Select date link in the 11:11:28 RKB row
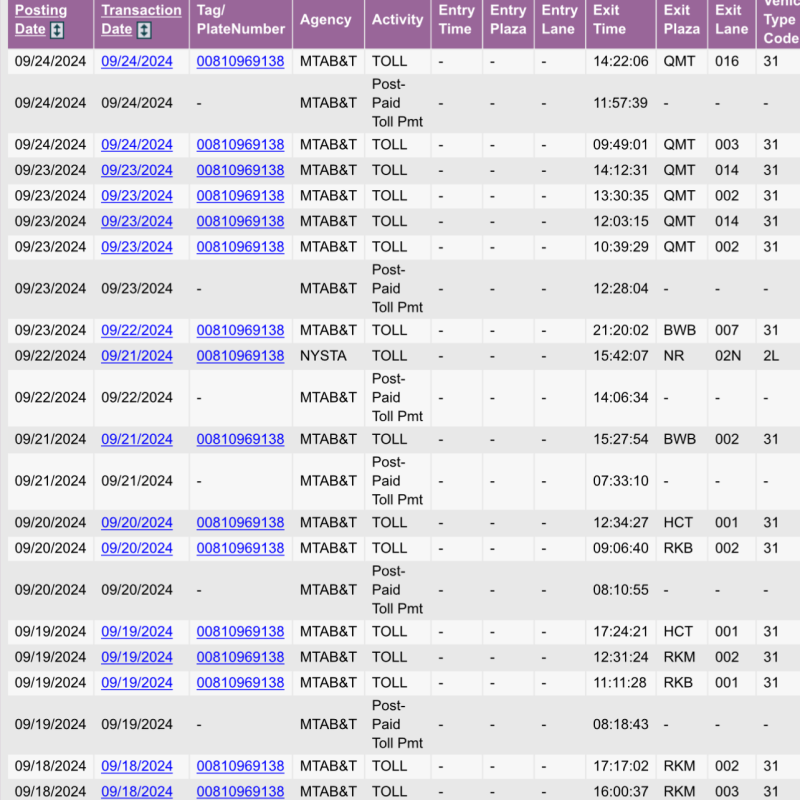The width and height of the screenshot is (800, 800). (137, 682)
